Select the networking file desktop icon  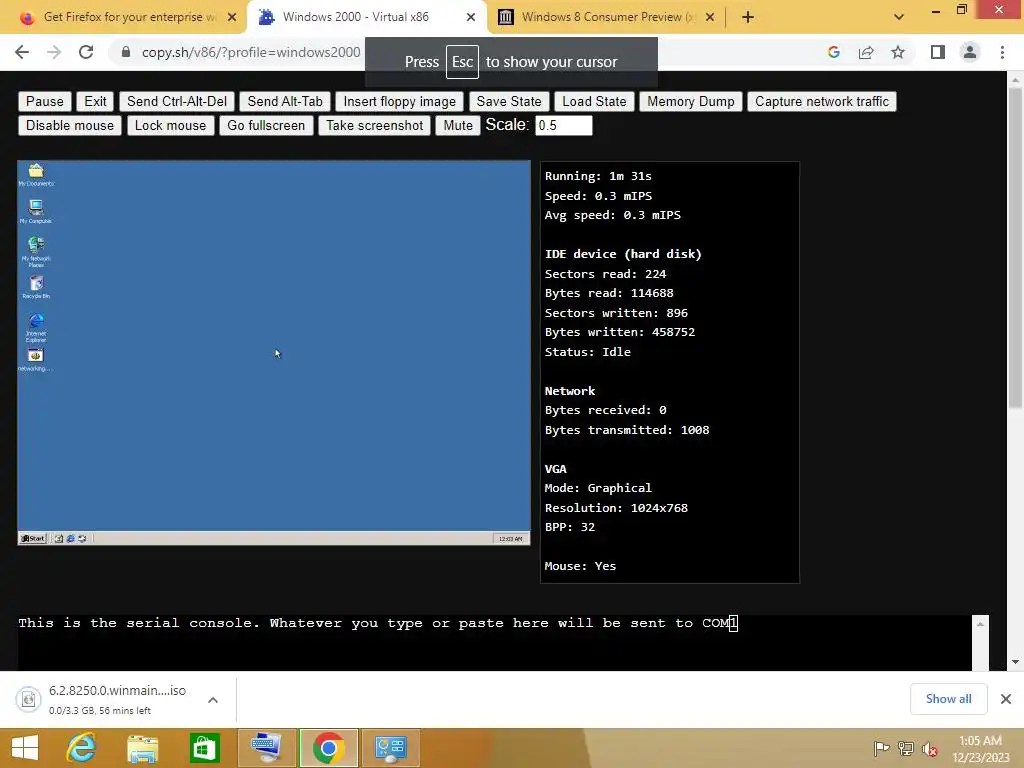tap(35, 360)
